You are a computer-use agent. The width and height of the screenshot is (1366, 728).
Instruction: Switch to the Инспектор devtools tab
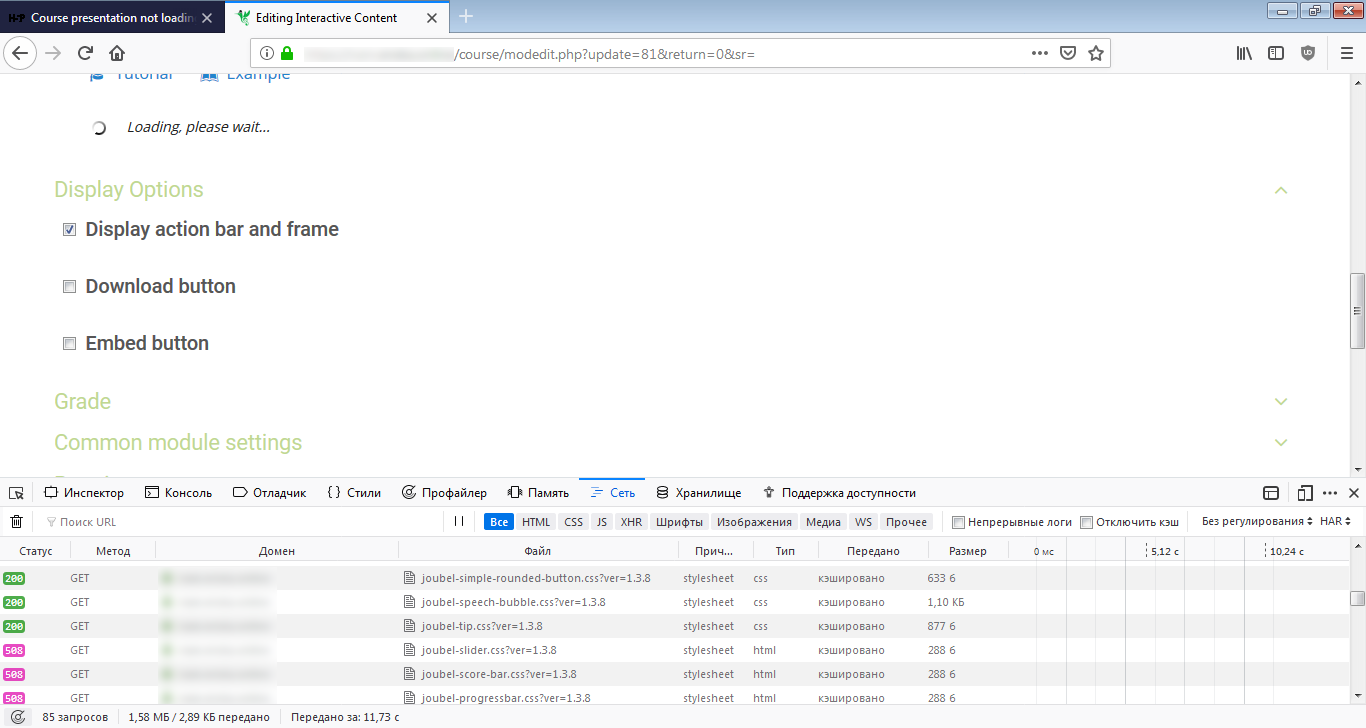84,493
